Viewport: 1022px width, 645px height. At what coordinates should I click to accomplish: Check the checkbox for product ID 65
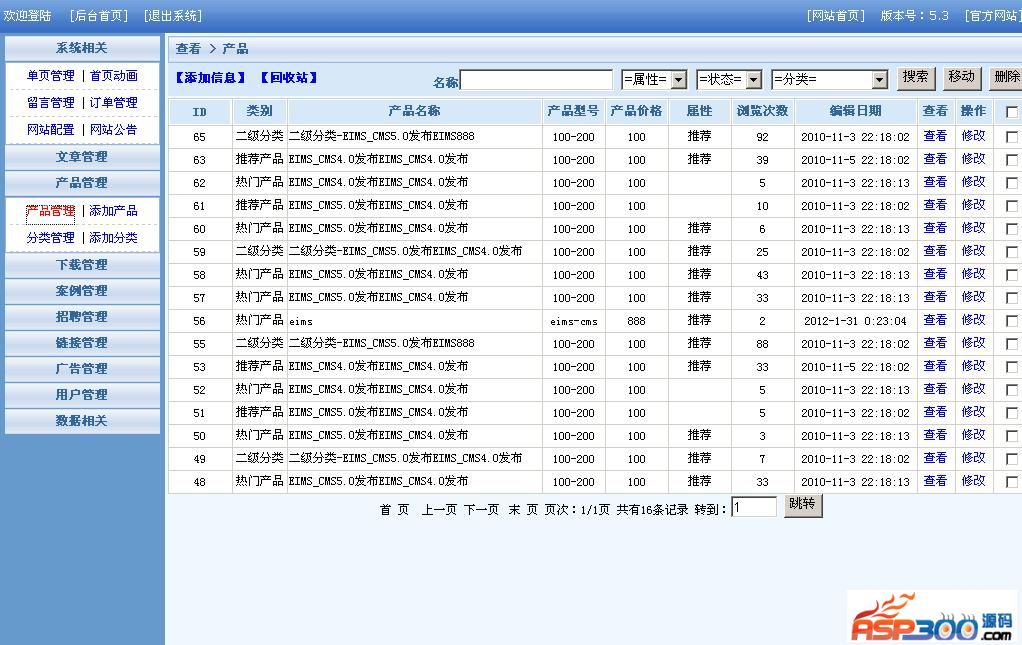pyautogui.click(x=1011, y=137)
